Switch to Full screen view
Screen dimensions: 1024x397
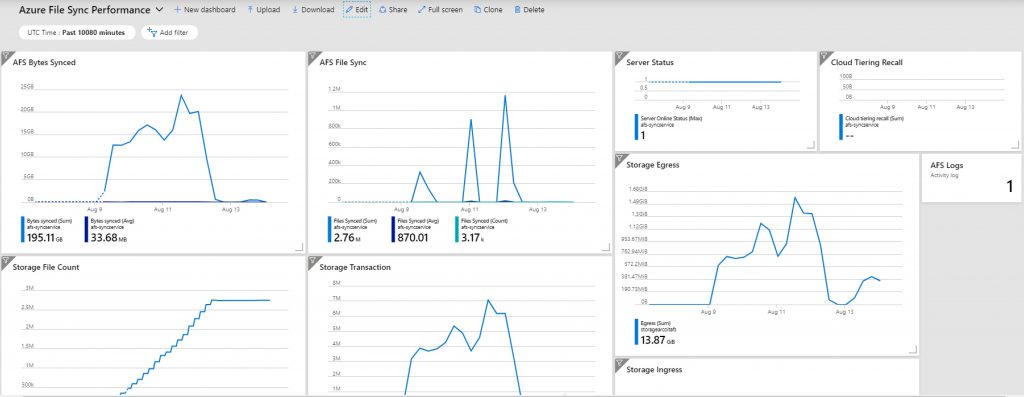(x=440, y=10)
